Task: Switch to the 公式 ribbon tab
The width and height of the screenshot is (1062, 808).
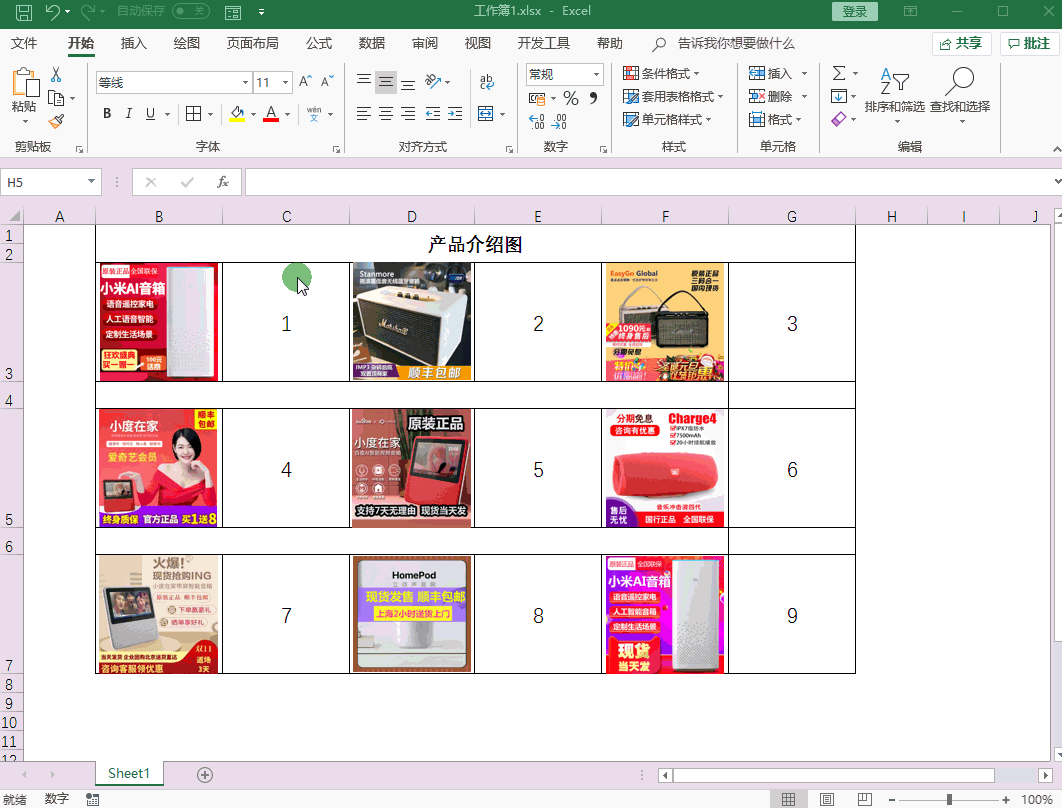Action: [x=319, y=43]
